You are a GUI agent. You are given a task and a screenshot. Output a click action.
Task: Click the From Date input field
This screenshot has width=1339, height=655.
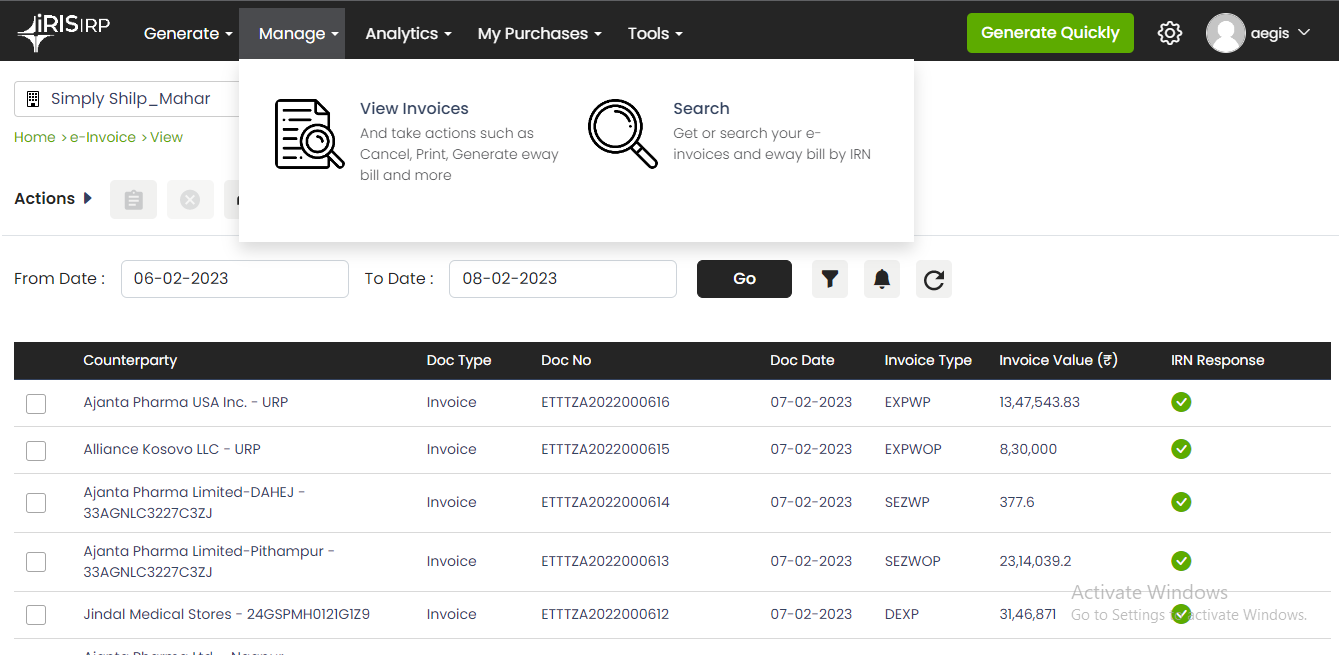click(235, 279)
